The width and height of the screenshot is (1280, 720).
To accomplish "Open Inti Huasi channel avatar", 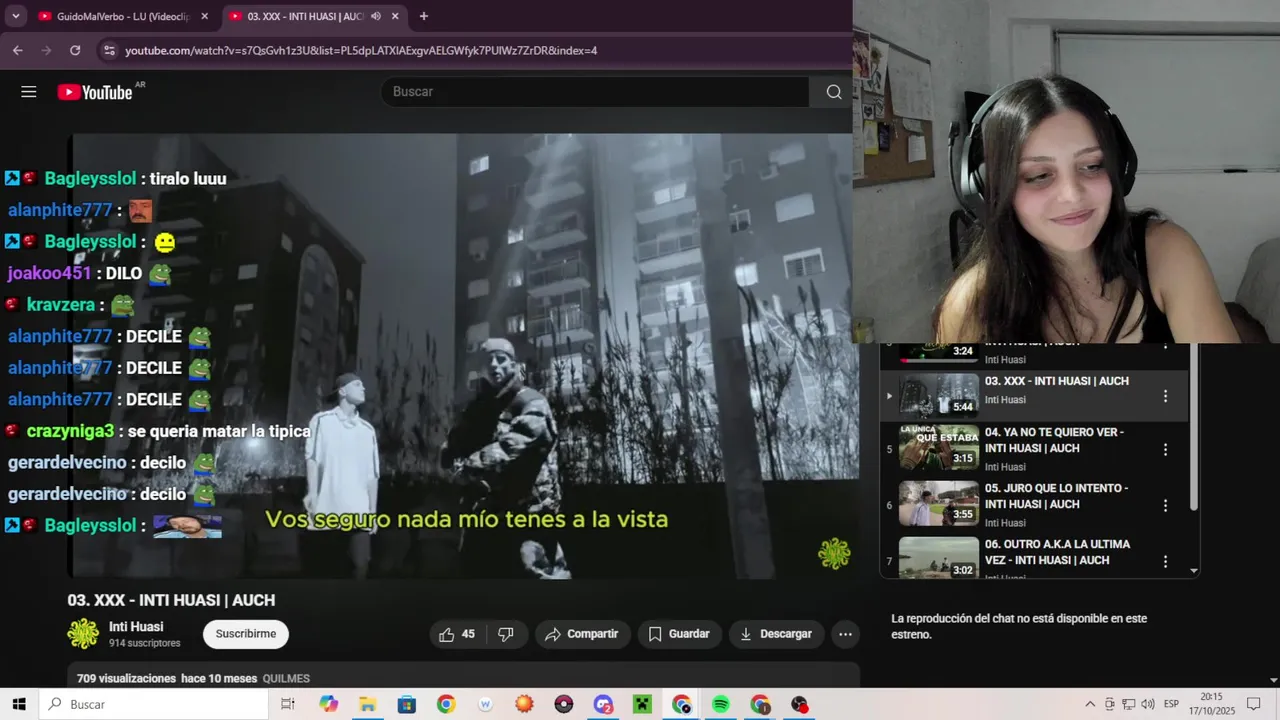I will pyautogui.click(x=83, y=634).
